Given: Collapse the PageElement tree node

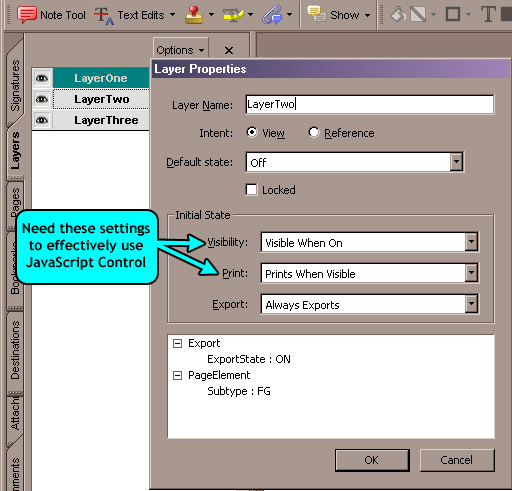Looking at the screenshot, I should coord(178,375).
